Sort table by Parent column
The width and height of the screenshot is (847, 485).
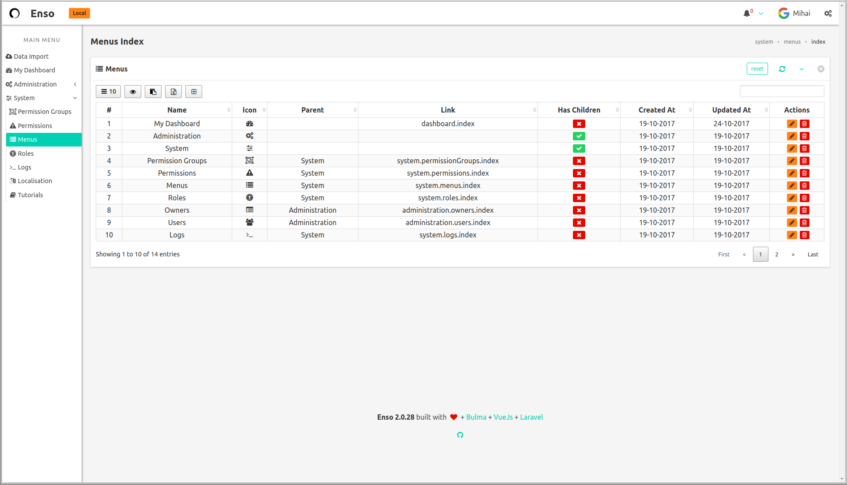pos(312,110)
